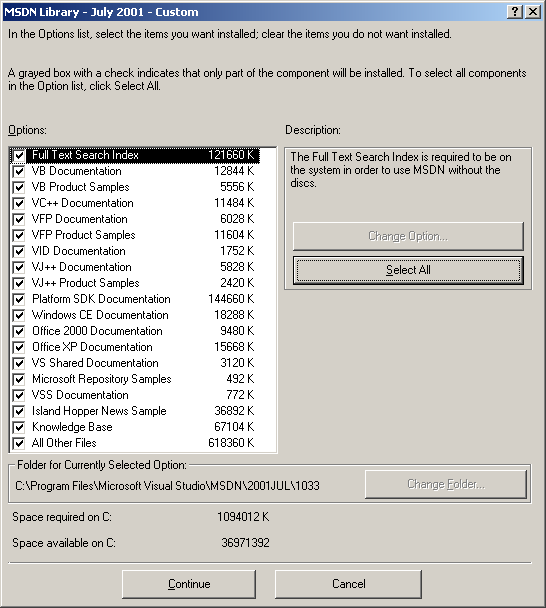Uncheck Island Hopper News Sample

19,411
